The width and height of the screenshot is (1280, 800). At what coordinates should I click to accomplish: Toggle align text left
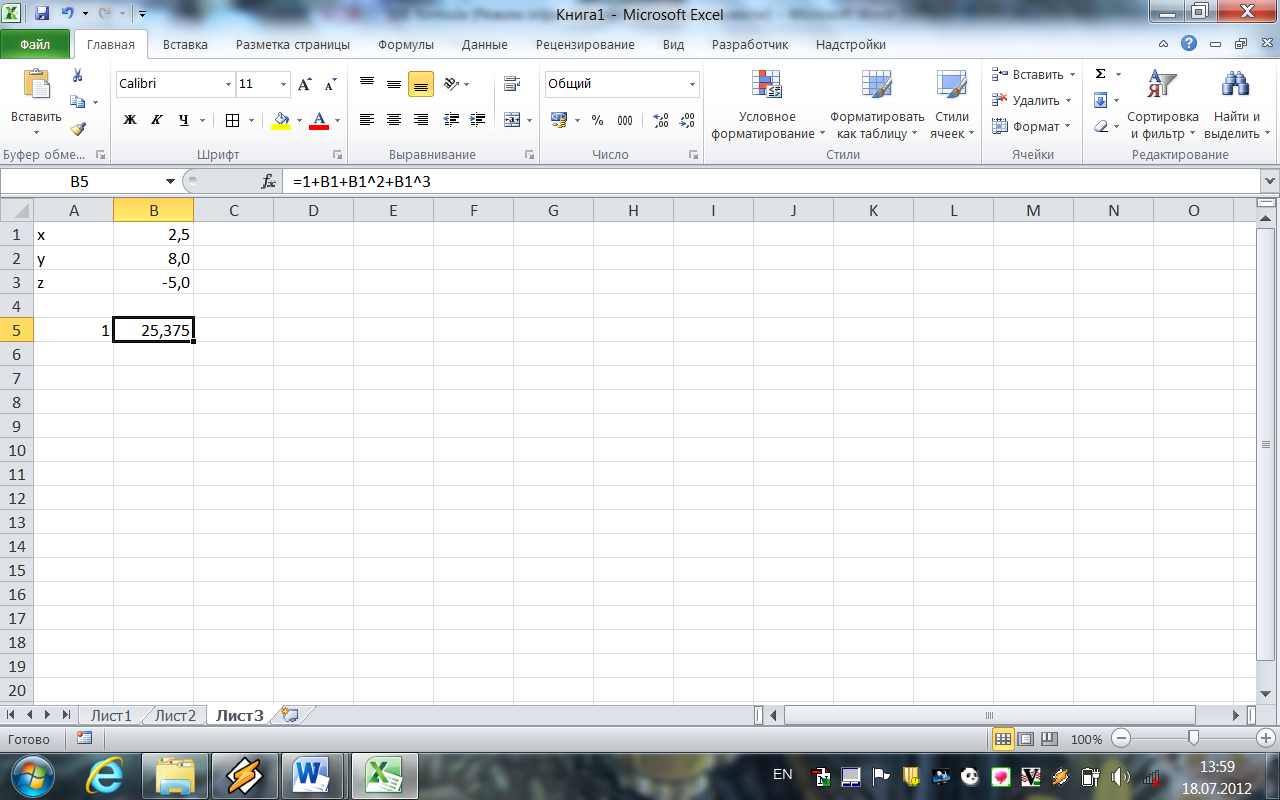[x=367, y=120]
